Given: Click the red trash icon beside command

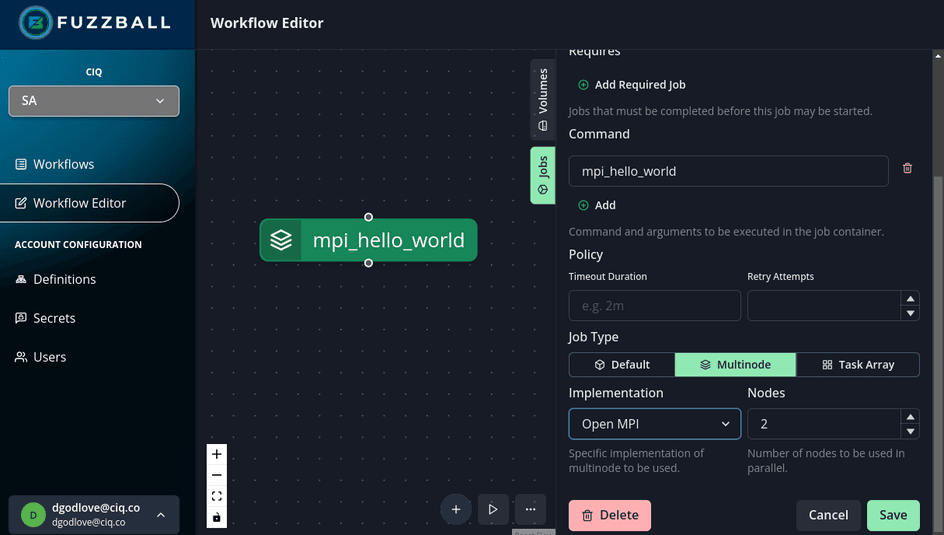Looking at the screenshot, I should coord(907,169).
